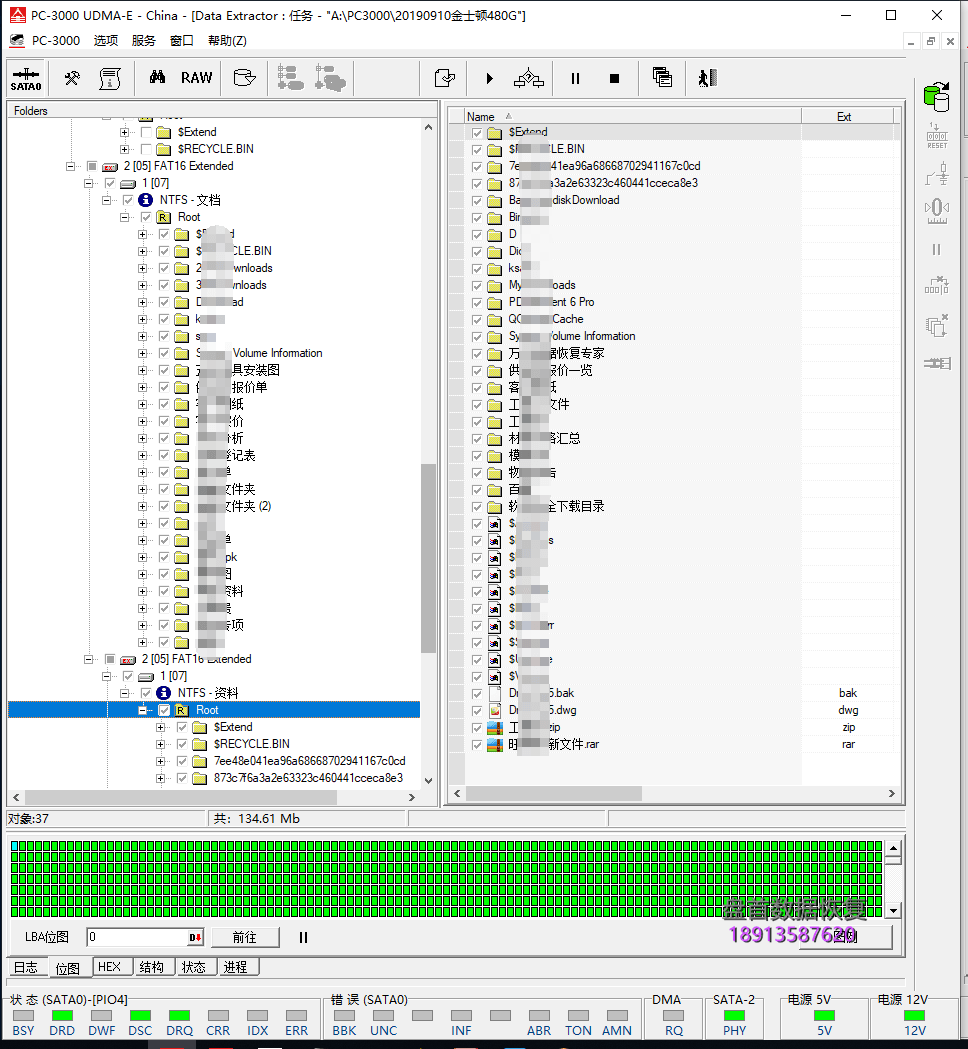Collapse the highlighted Root tree node
This screenshot has width=968, height=1049.
pyautogui.click(x=142, y=710)
